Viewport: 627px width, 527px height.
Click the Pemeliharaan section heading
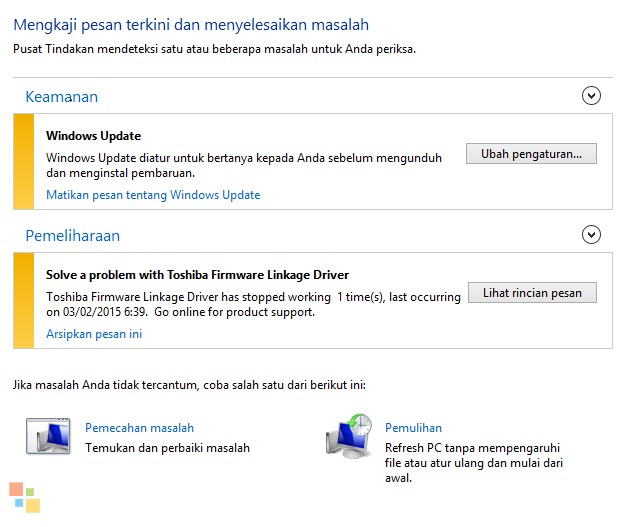(x=72, y=236)
